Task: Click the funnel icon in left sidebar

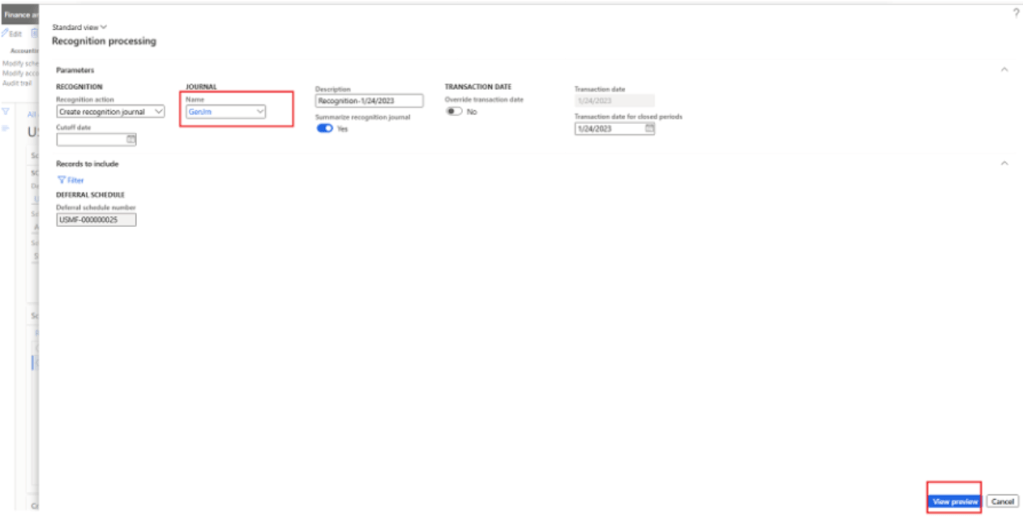Action: [5, 111]
